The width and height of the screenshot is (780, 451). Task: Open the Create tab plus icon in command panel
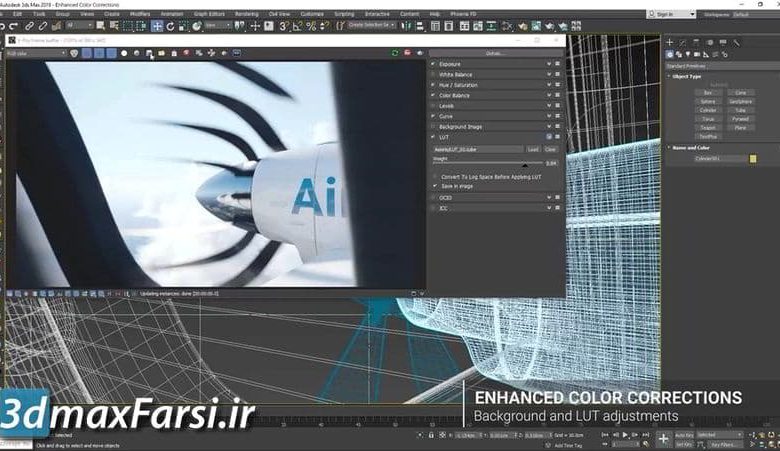coord(670,43)
